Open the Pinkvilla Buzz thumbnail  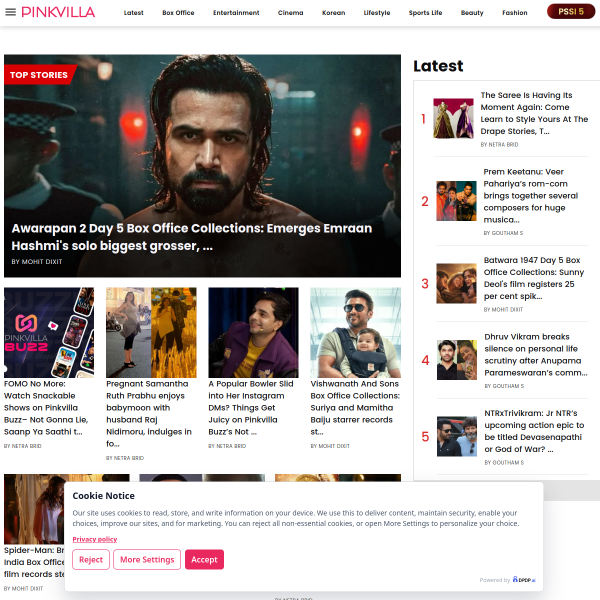click(49, 333)
